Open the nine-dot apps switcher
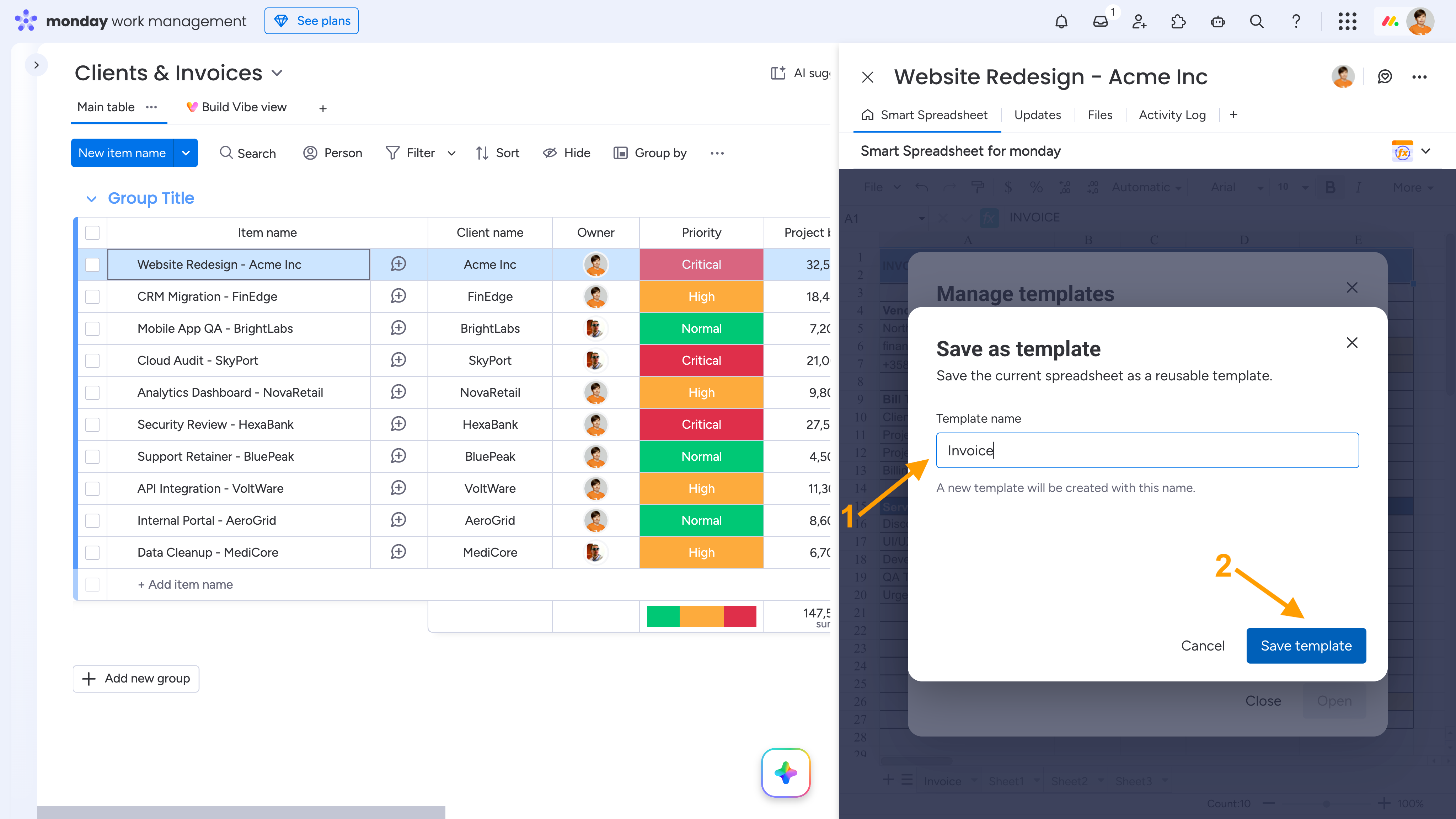1456x819 pixels. pyautogui.click(x=1348, y=21)
